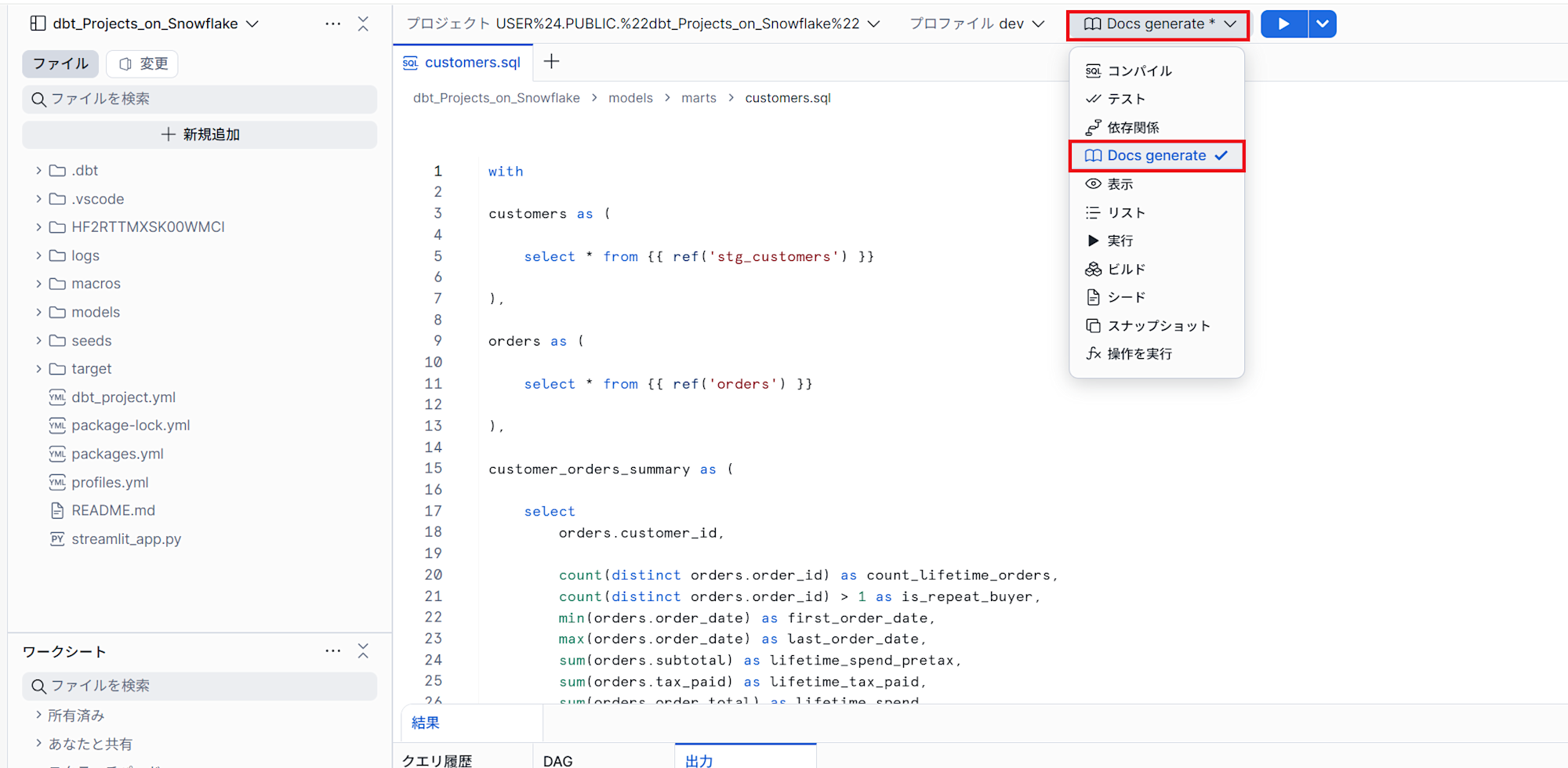
Task: Open README.md file
Action: click(x=113, y=511)
